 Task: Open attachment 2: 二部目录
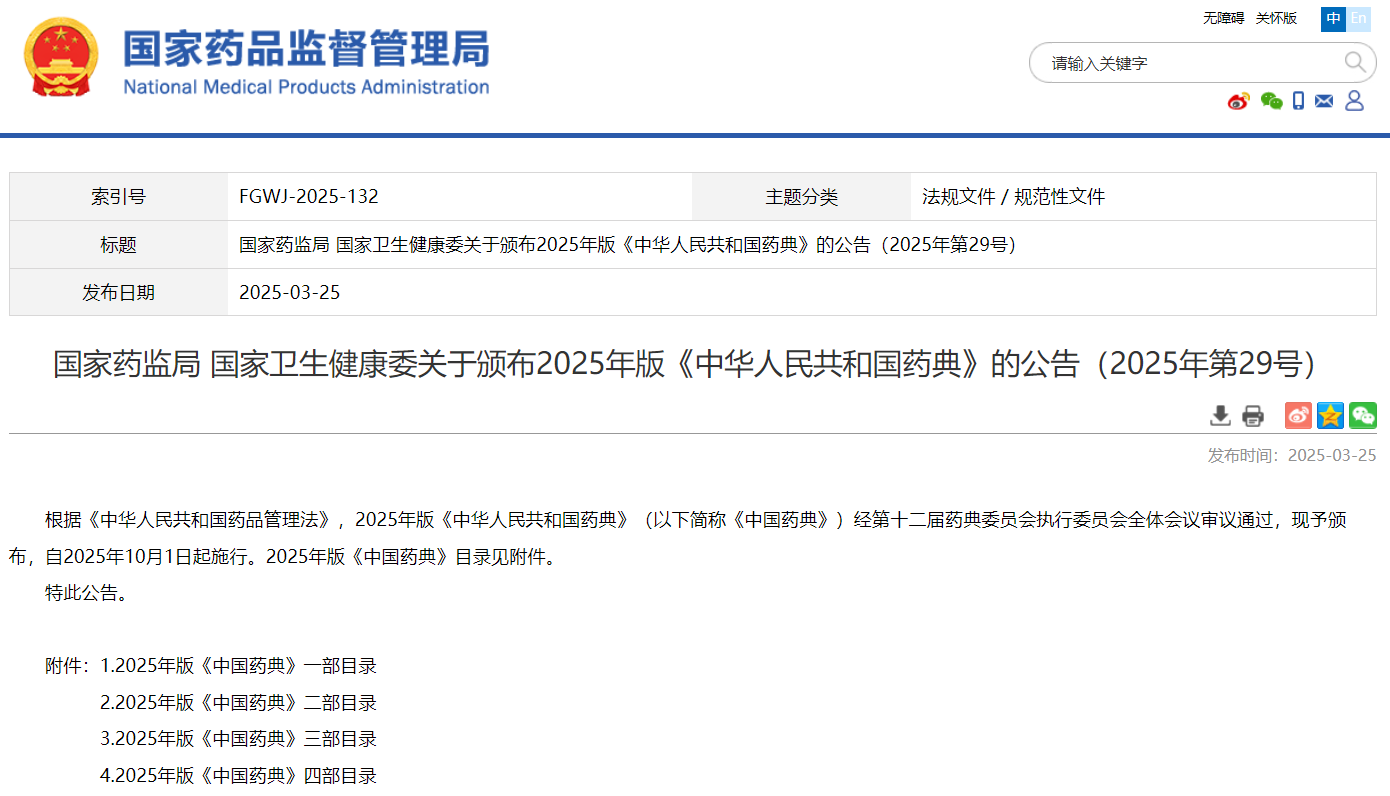239,703
